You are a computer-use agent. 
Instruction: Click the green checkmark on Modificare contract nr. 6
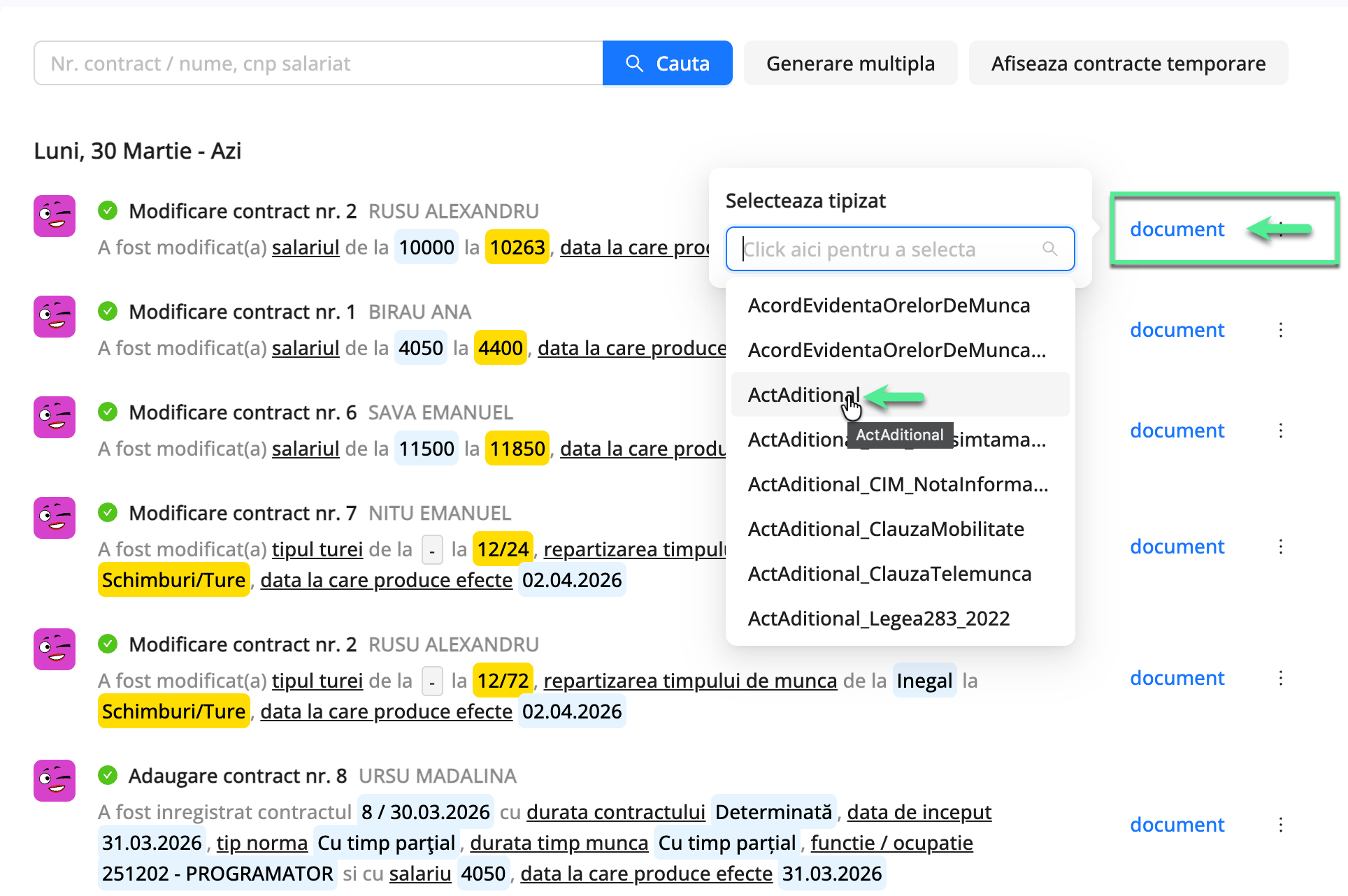(x=108, y=412)
